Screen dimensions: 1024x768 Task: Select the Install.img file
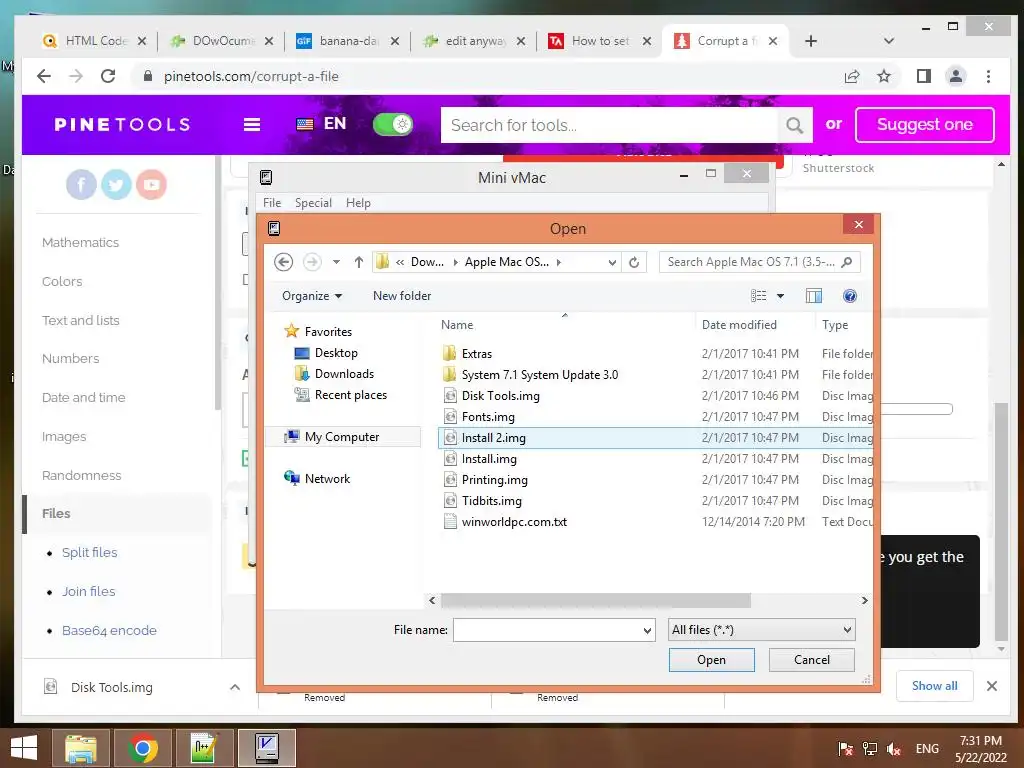point(488,458)
